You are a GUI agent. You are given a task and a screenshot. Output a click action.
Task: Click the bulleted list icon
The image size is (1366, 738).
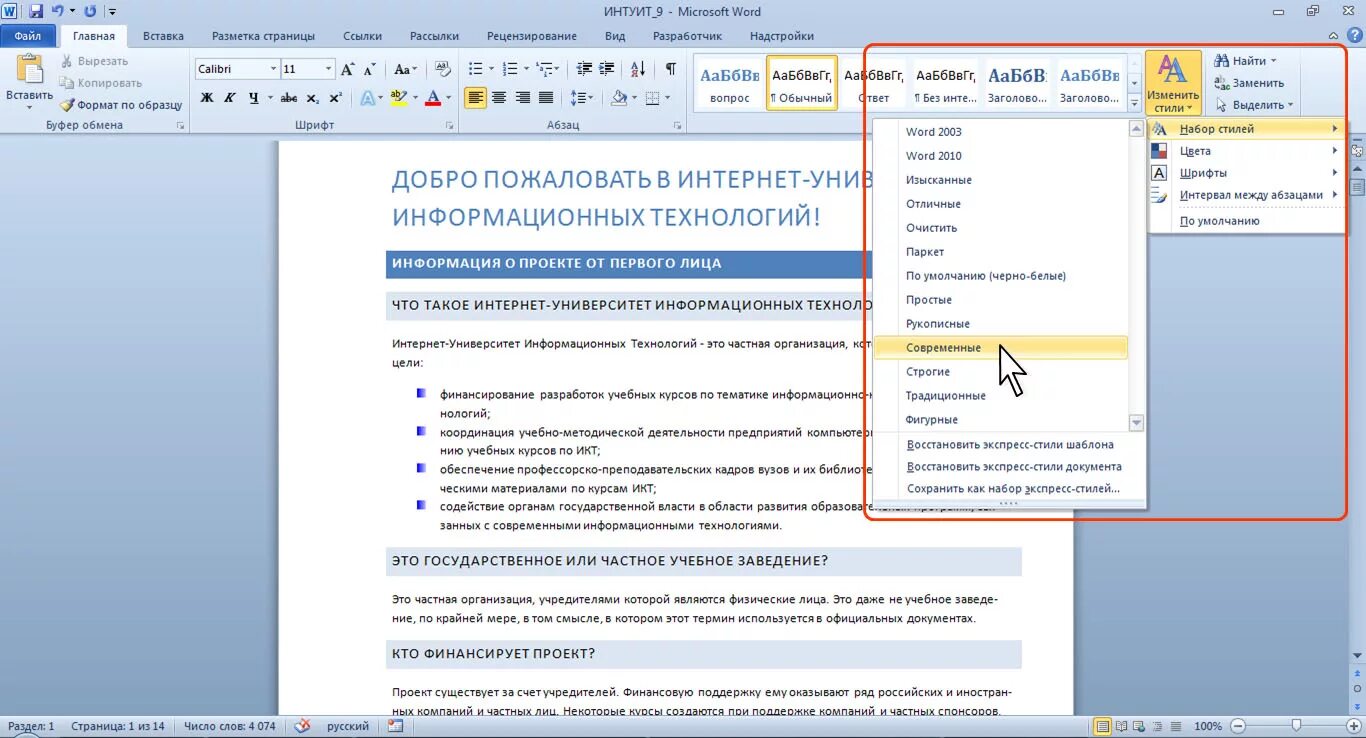click(475, 69)
